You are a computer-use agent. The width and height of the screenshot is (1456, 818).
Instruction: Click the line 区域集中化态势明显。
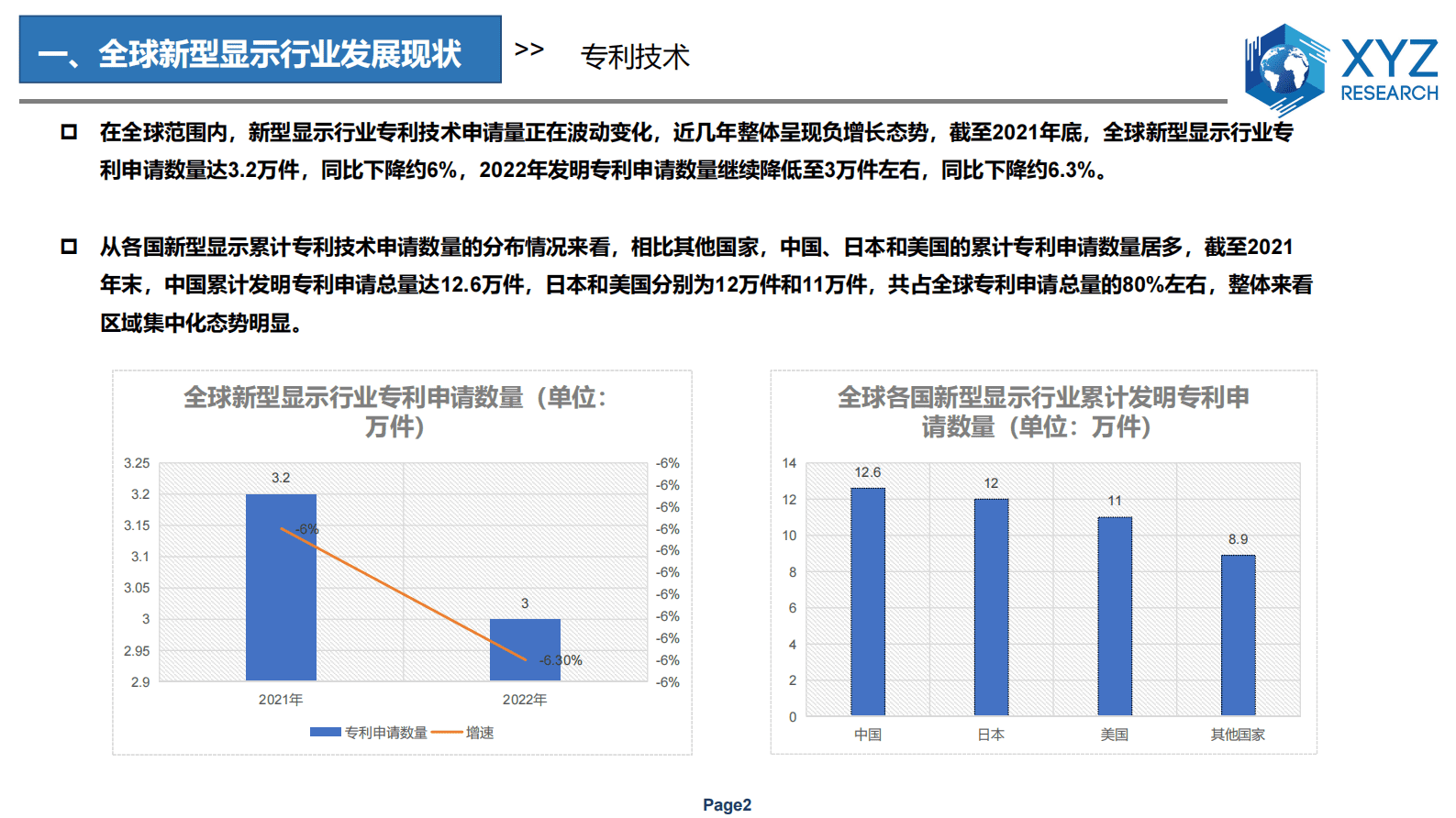(202, 323)
